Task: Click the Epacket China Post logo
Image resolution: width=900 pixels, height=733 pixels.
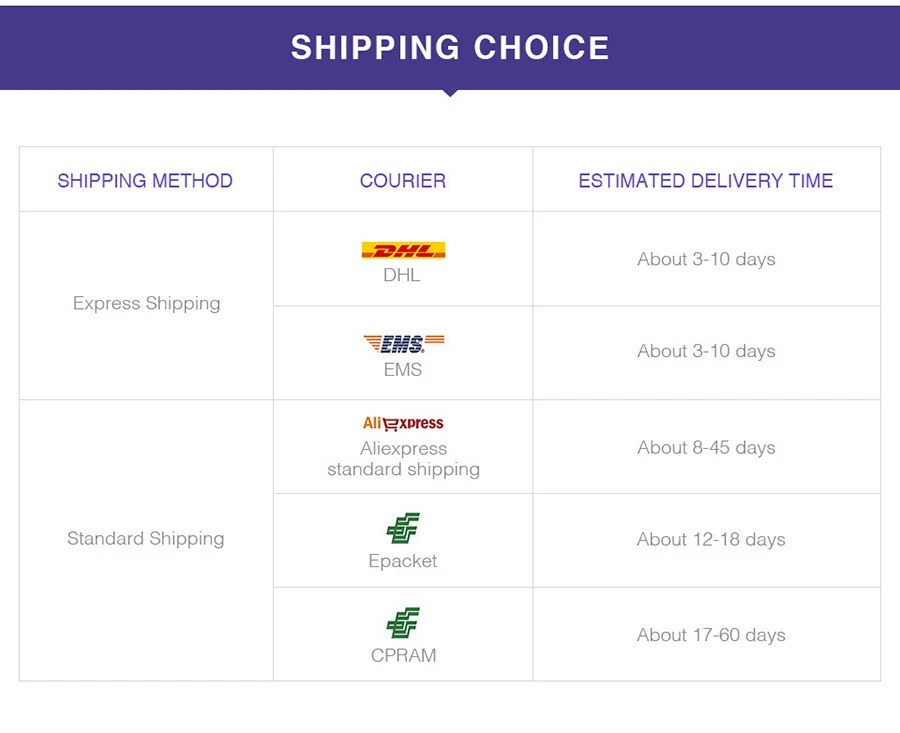Action: coord(403,528)
